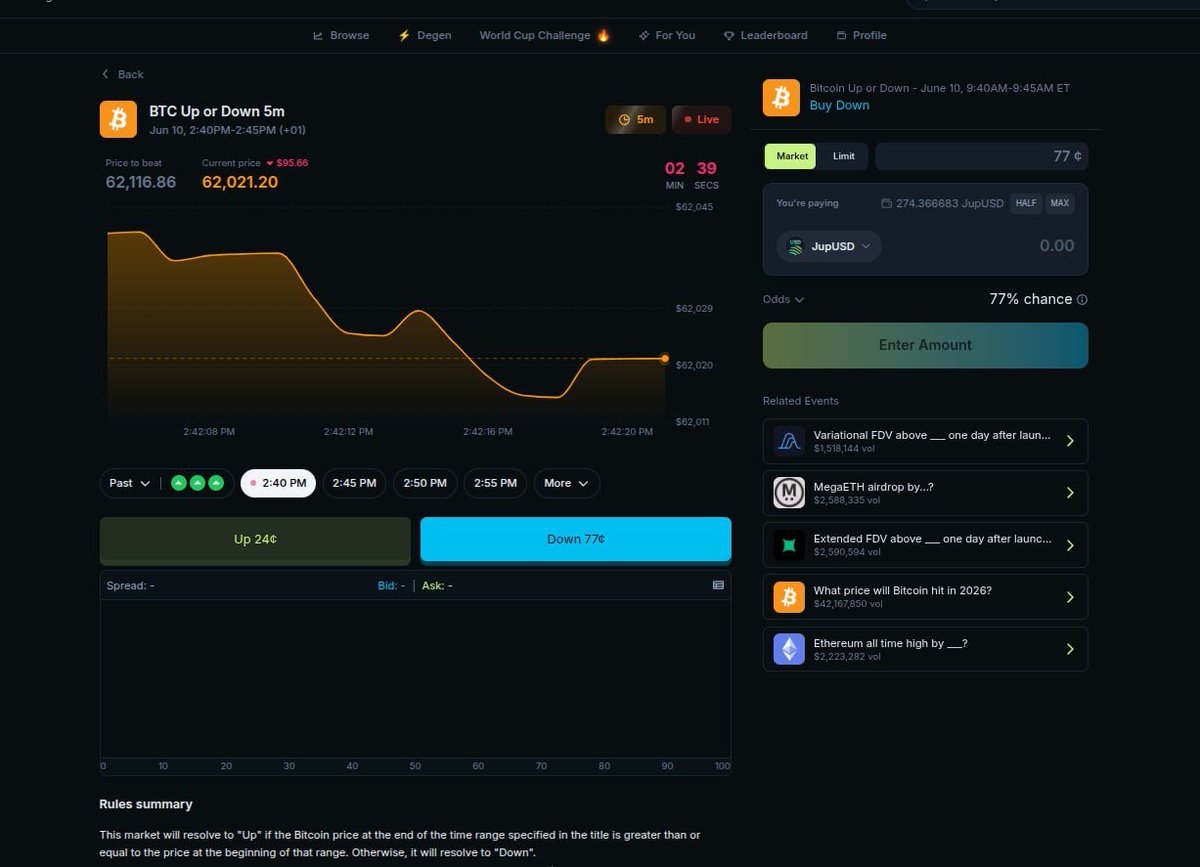
Task: Expand the Odds dropdown
Action: tap(783, 299)
